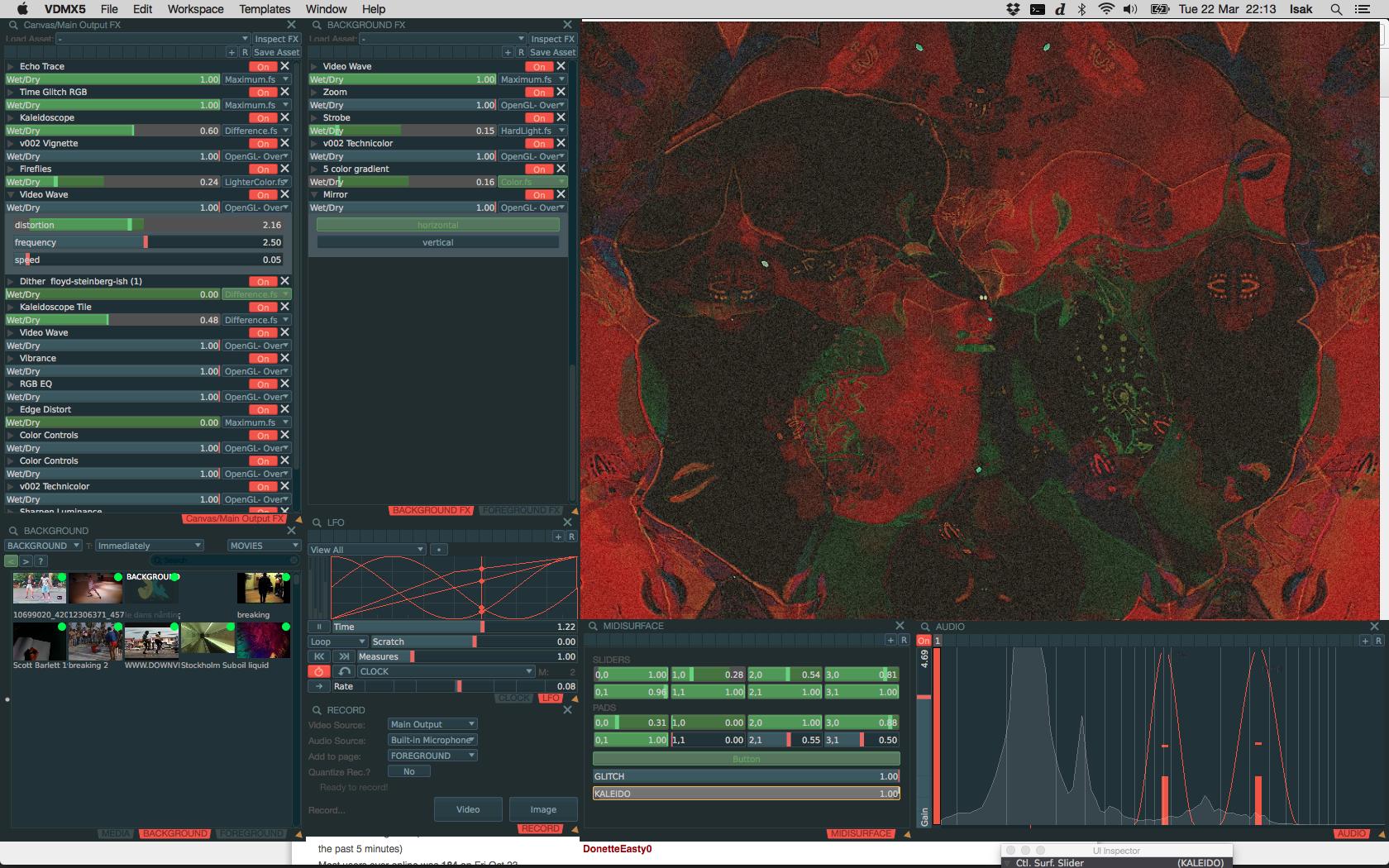The height and width of the screenshot is (868, 1389).
Task: Click the LFO jump-to-start rewind icon
Action: click(x=319, y=656)
